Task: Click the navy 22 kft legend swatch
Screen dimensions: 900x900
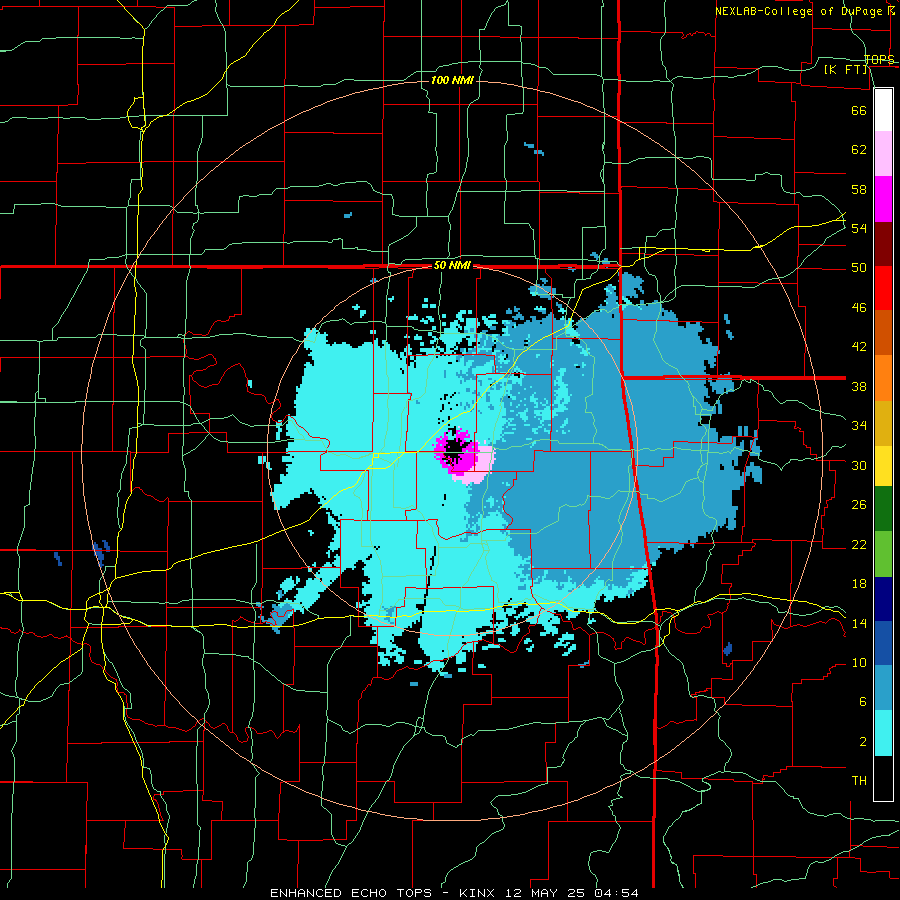Action: point(883,599)
